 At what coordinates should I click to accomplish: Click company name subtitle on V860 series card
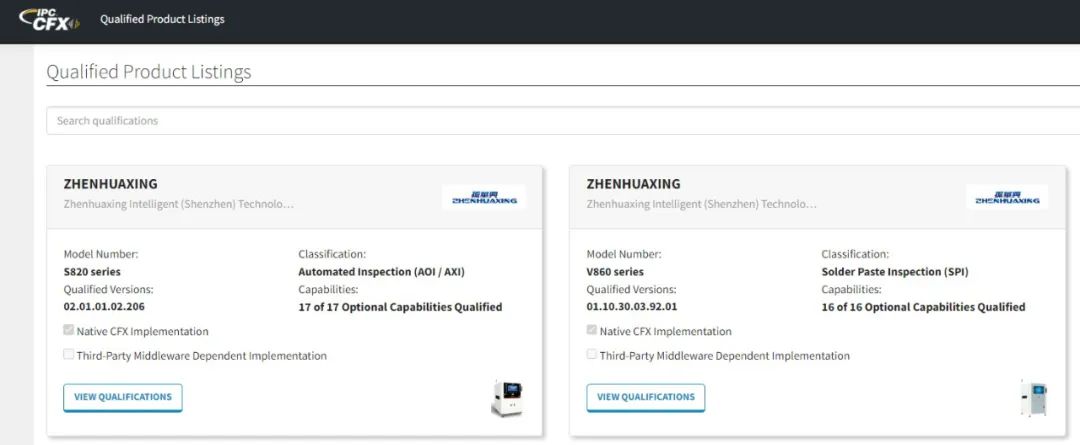click(702, 205)
